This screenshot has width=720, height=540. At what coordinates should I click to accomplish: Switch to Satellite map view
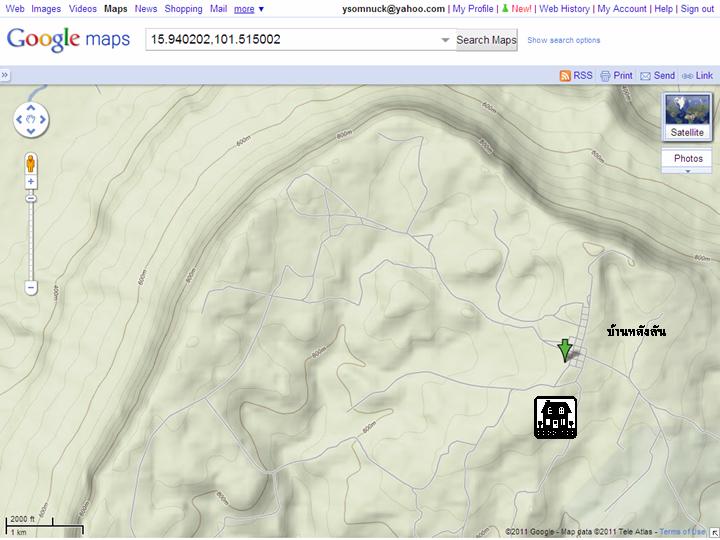(687, 118)
